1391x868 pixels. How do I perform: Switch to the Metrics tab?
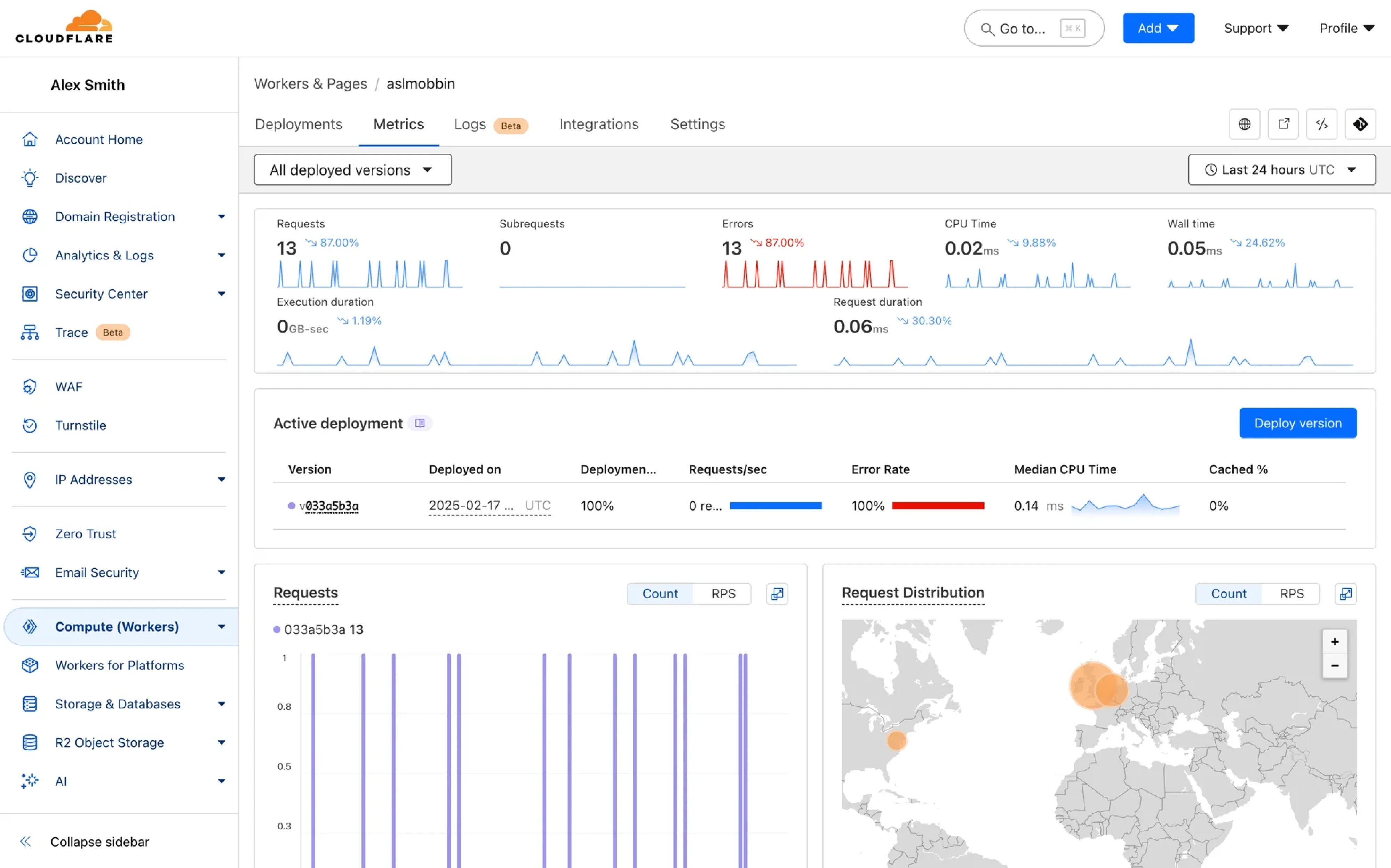click(x=399, y=124)
